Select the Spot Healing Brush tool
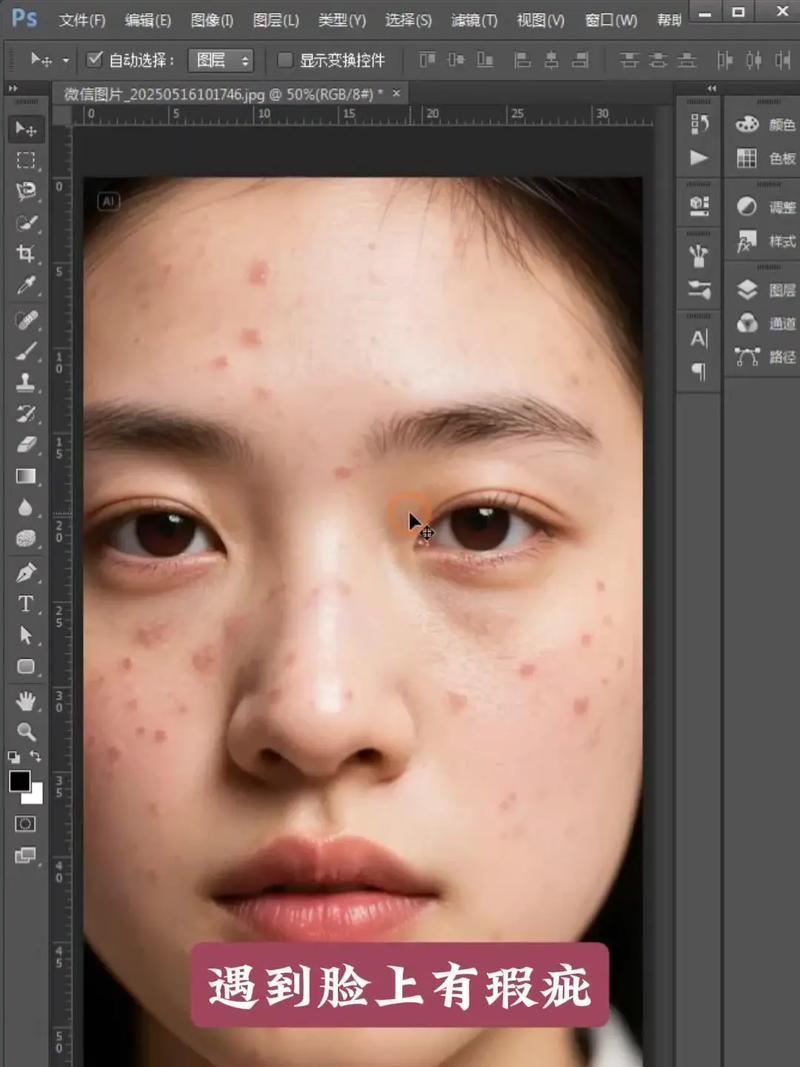This screenshot has width=800, height=1067. click(x=26, y=319)
